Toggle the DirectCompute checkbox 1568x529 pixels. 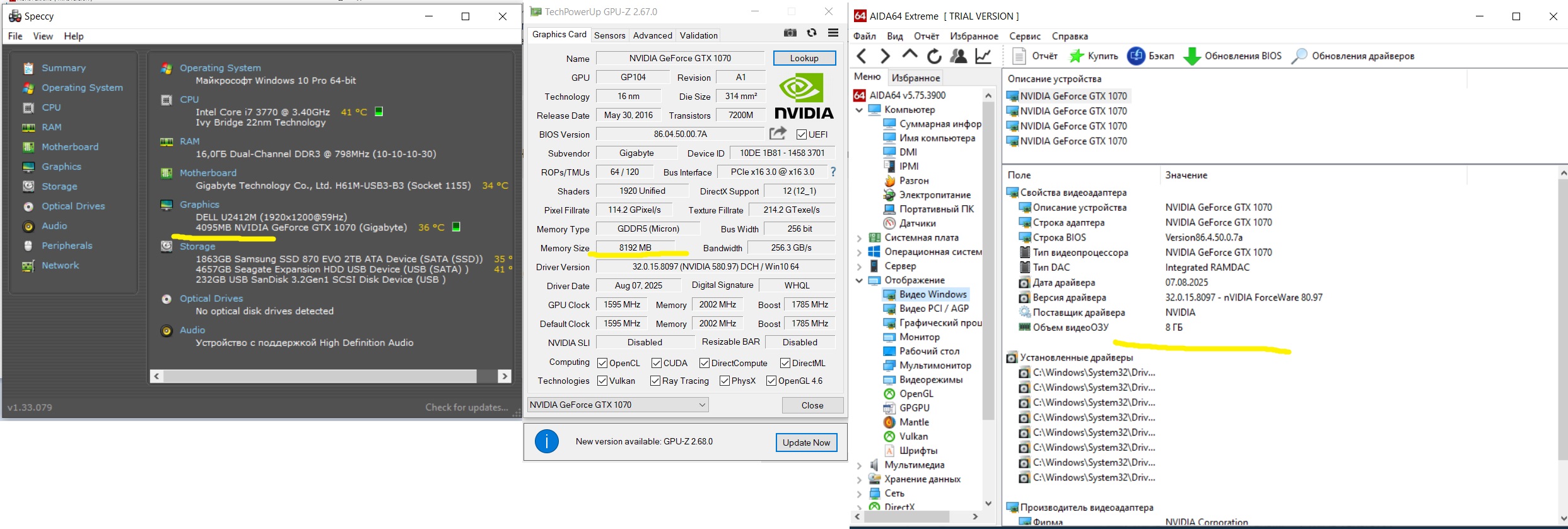(705, 363)
